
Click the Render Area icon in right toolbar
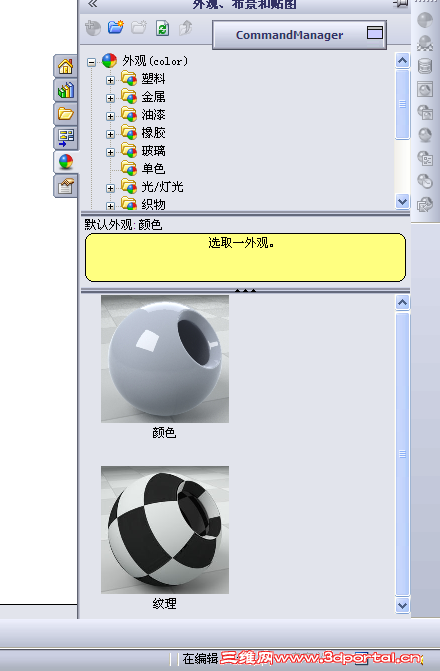(x=425, y=113)
